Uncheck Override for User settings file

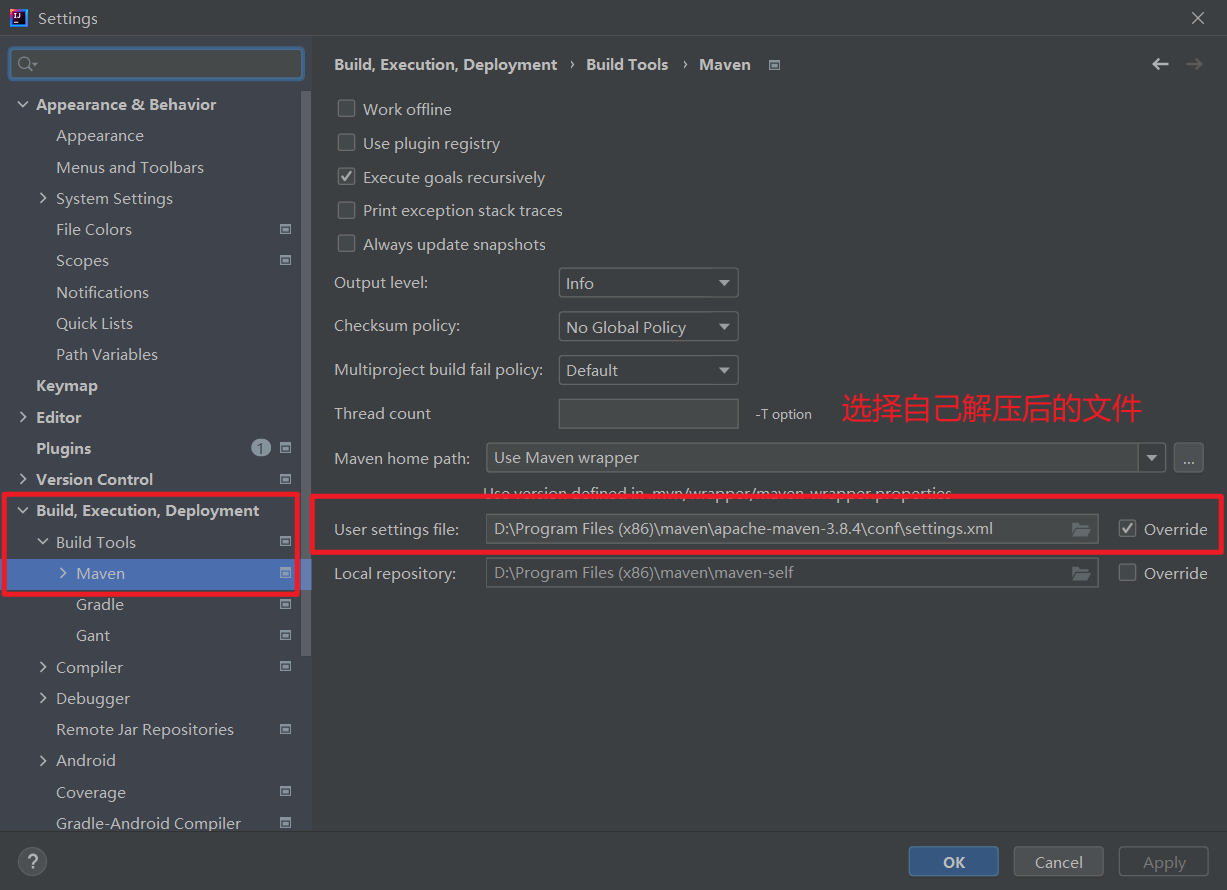[x=1127, y=529]
